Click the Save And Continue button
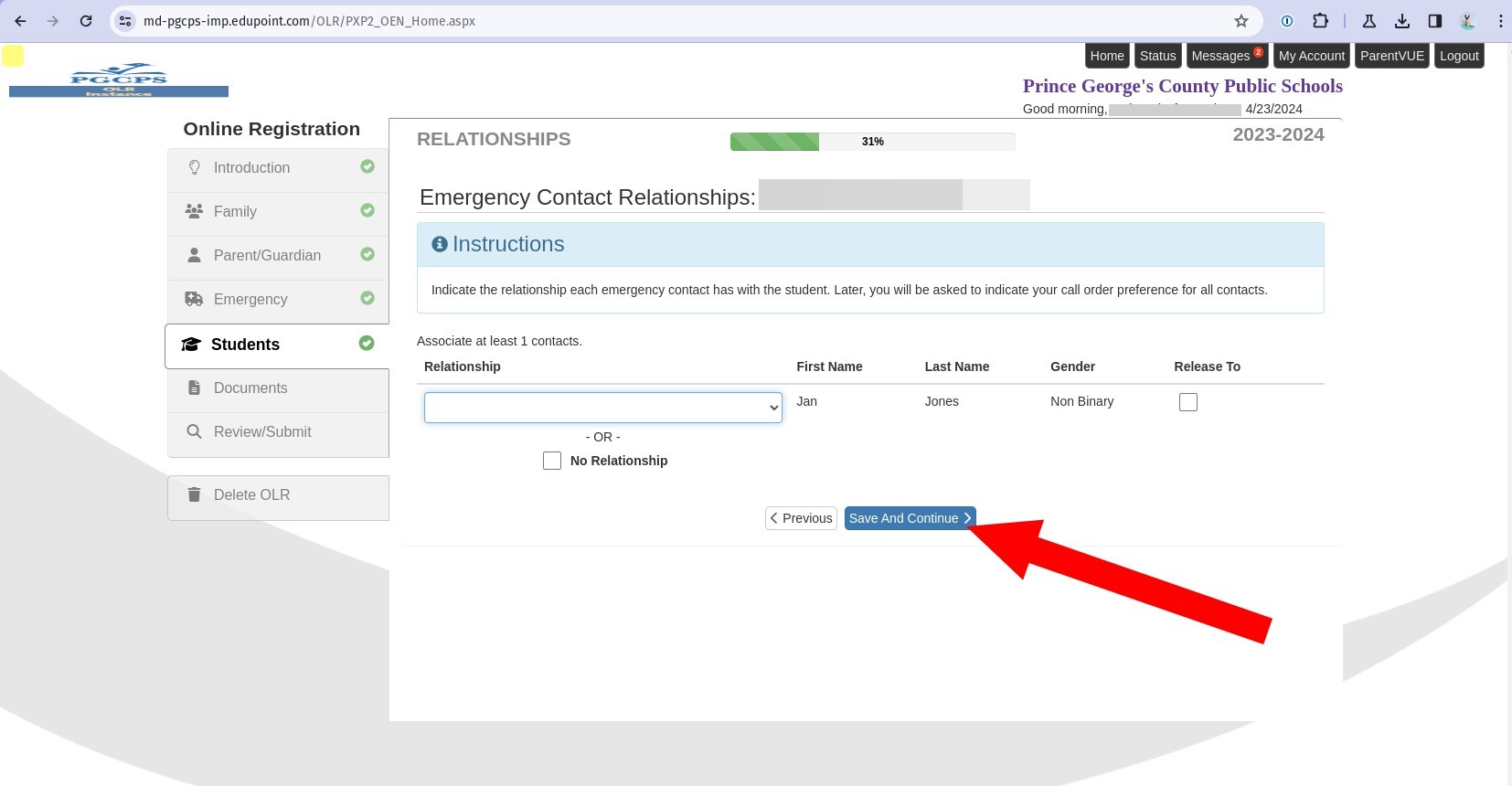The height and width of the screenshot is (786, 1512). tap(910, 518)
